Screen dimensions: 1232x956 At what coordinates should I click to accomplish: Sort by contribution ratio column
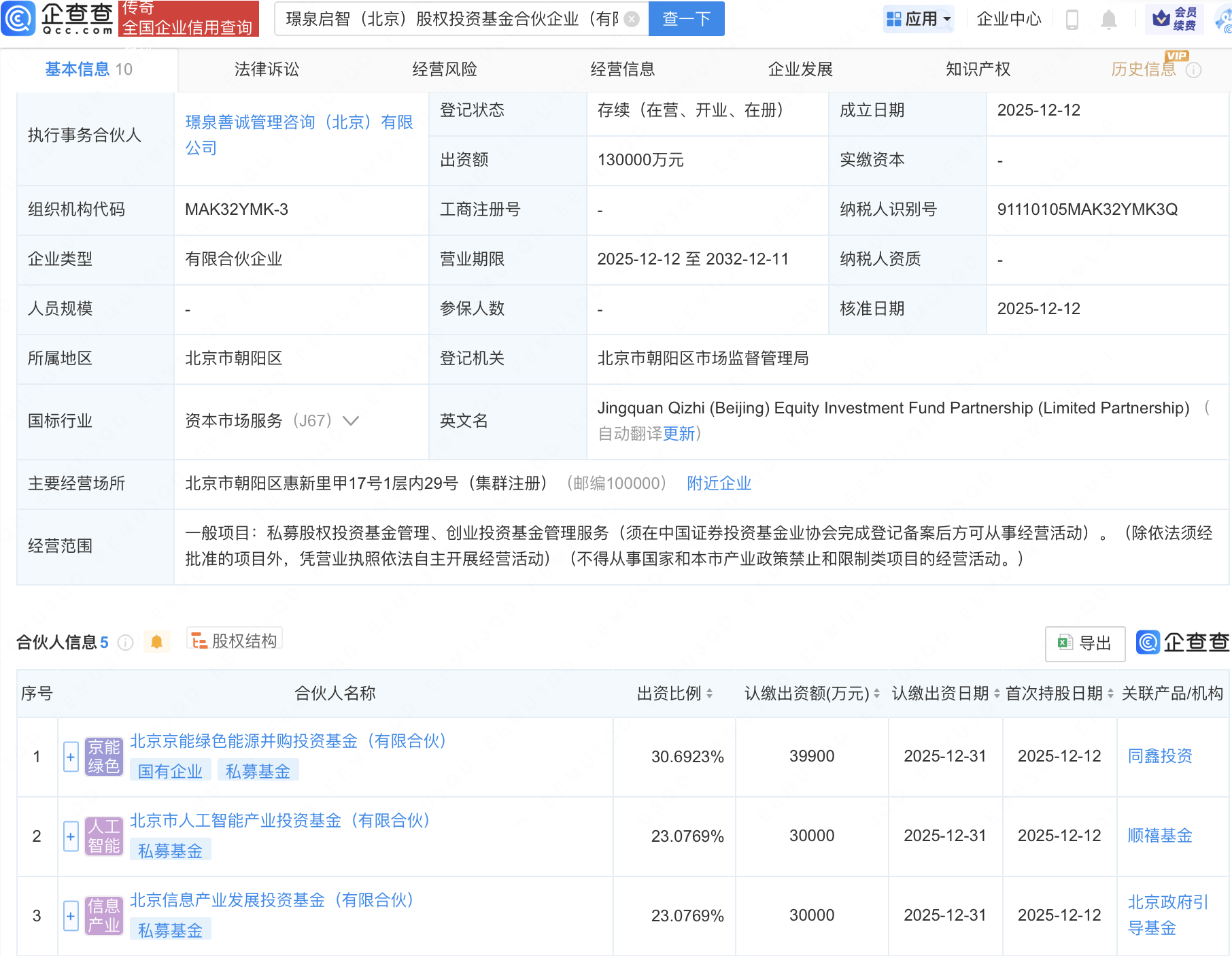709,694
